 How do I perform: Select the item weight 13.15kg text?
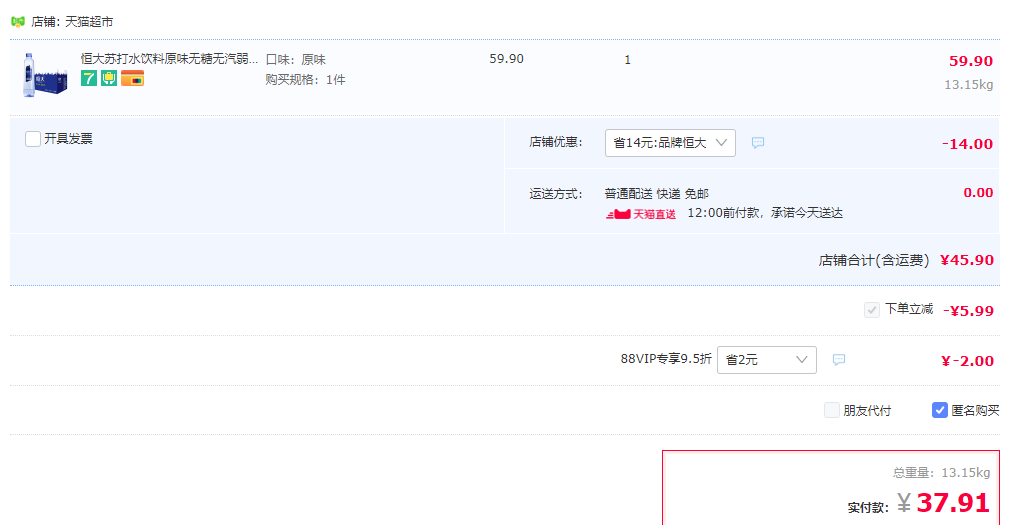(968, 84)
